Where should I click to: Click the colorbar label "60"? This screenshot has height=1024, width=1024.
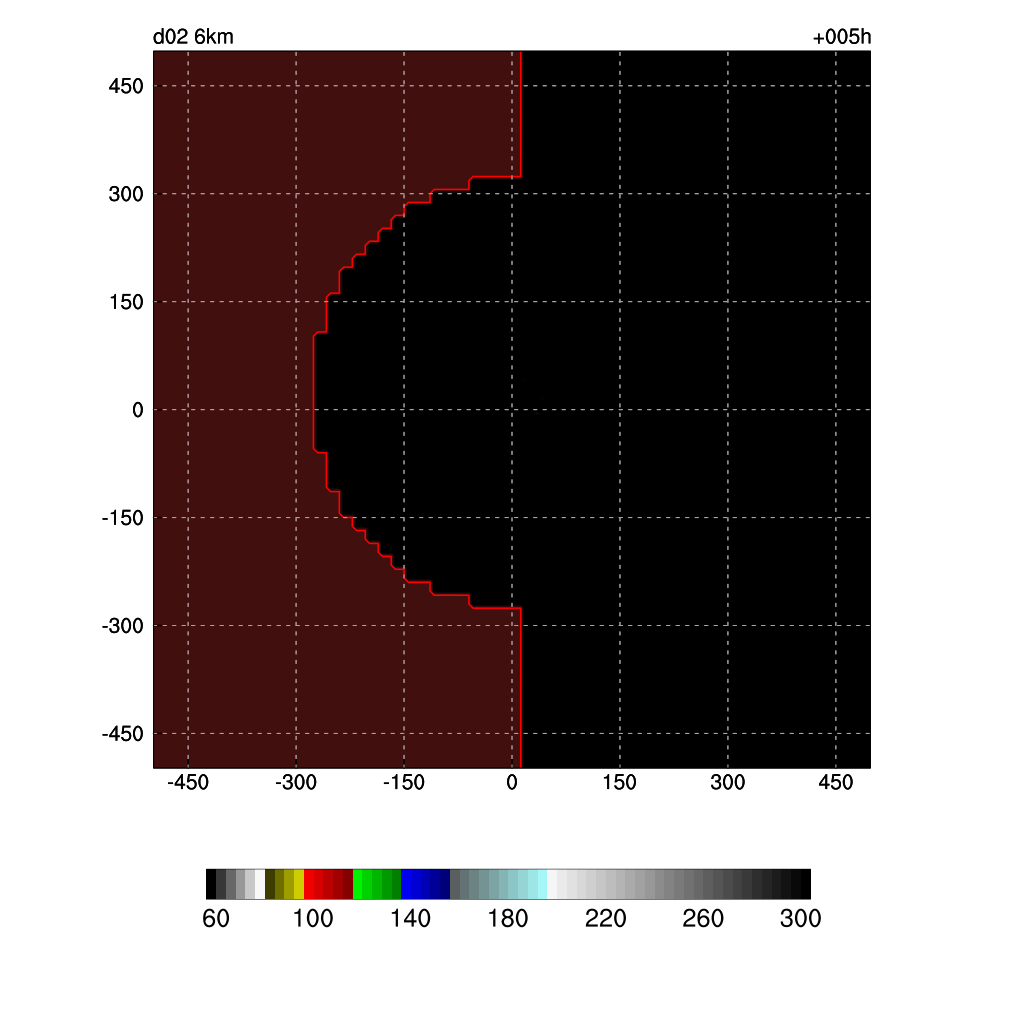point(215,919)
